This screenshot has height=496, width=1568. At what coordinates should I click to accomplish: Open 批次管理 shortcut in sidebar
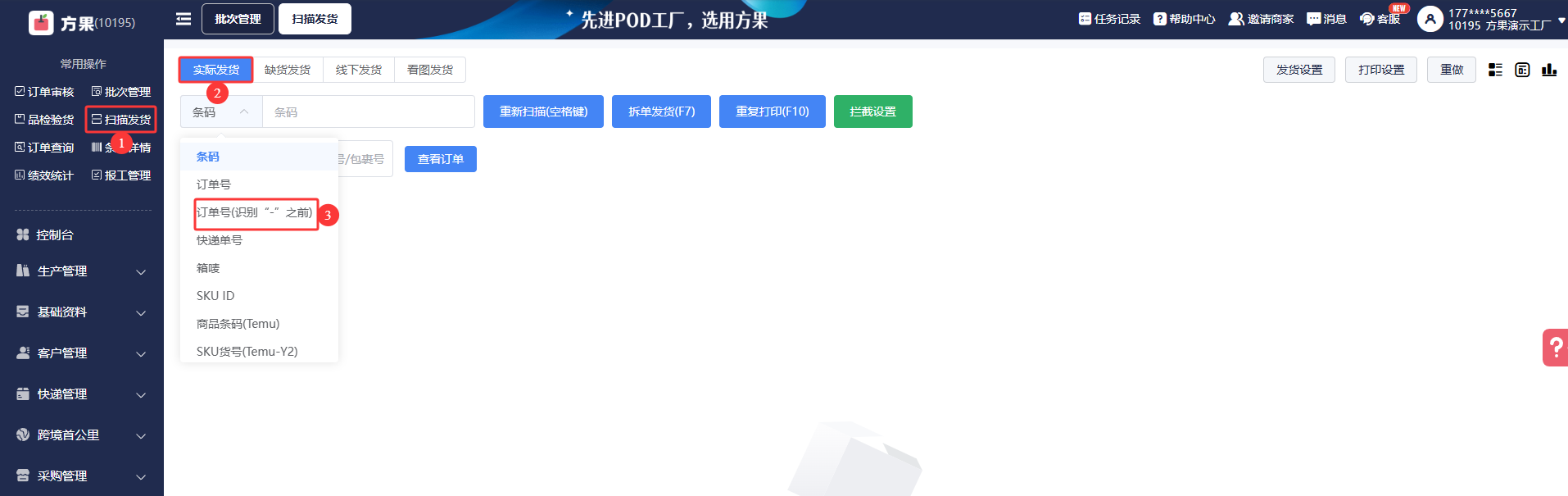[x=121, y=92]
